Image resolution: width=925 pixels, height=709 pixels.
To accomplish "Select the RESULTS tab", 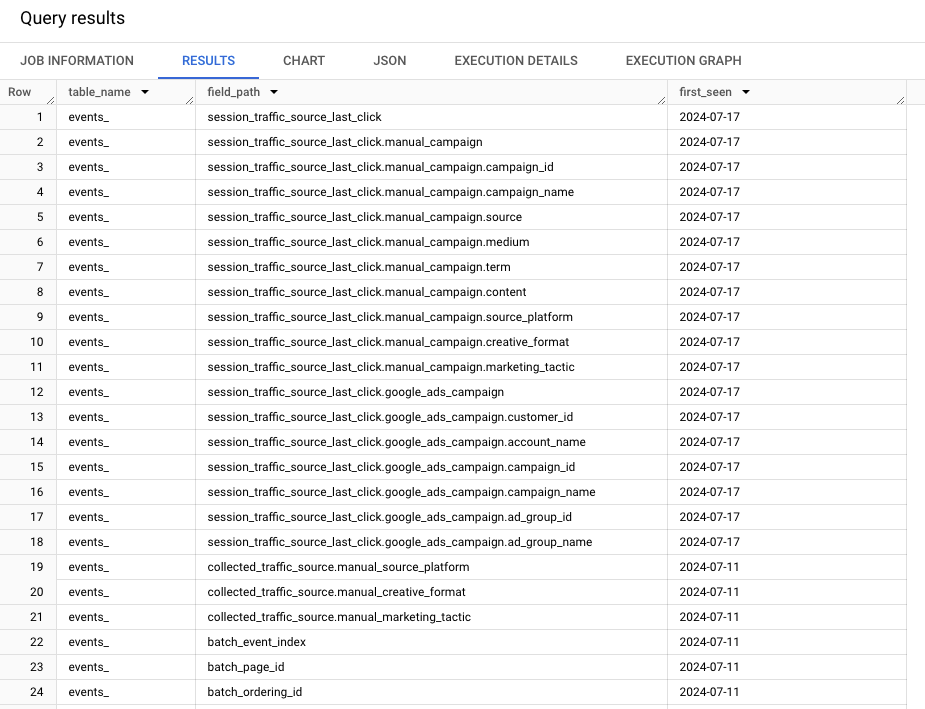I will [x=208, y=60].
